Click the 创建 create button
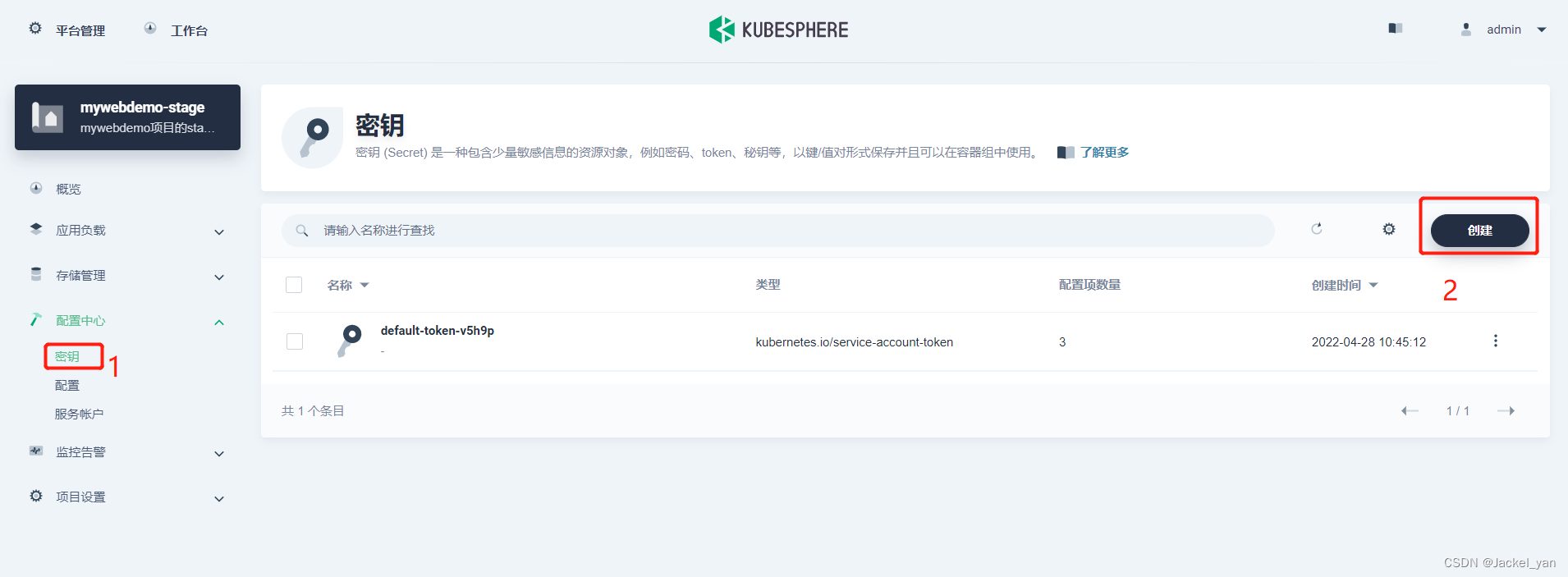The height and width of the screenshot is (577, 1568). (1479, 231)
